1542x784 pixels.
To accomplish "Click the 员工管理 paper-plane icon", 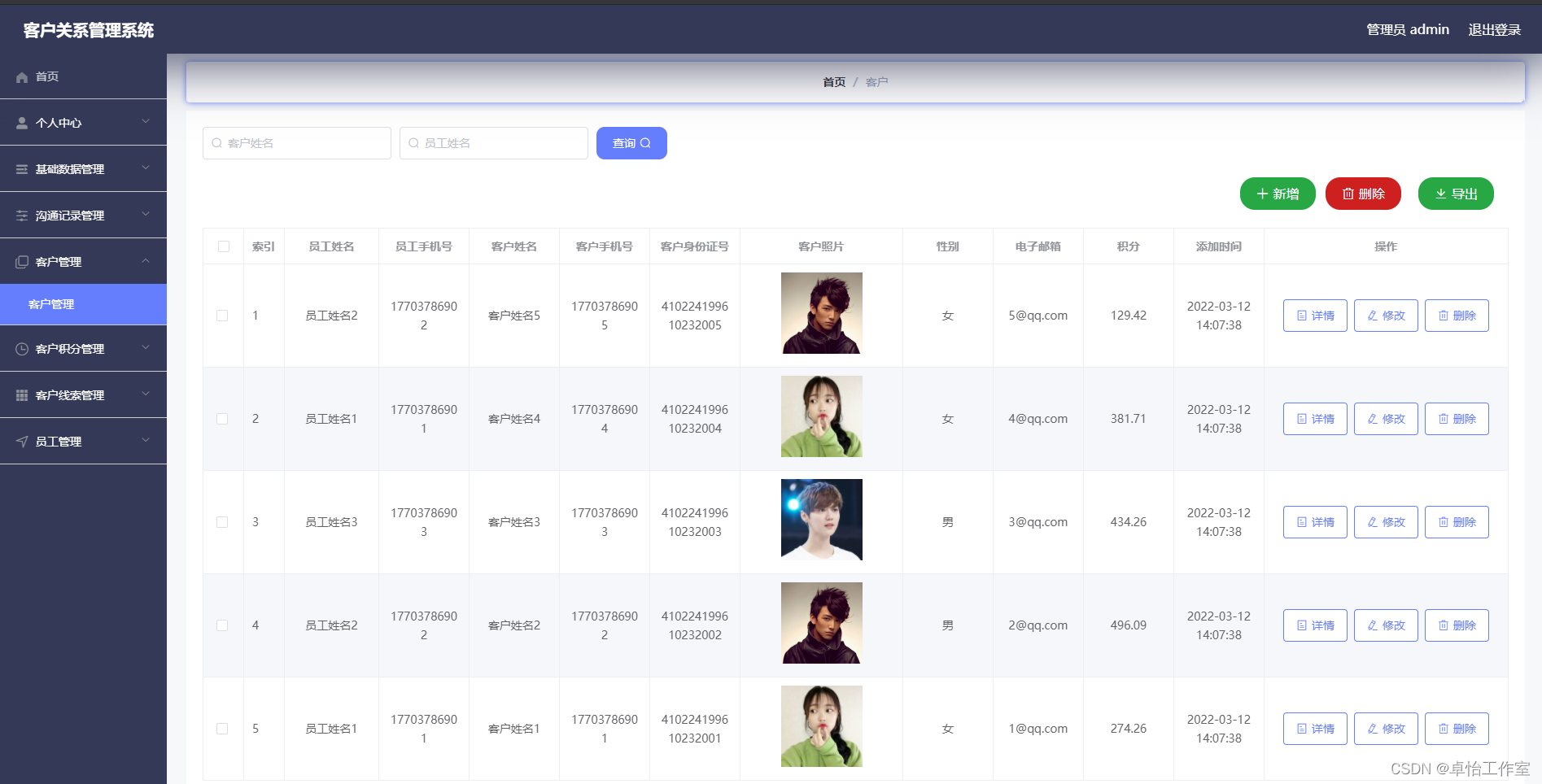I will click(20, 441).
